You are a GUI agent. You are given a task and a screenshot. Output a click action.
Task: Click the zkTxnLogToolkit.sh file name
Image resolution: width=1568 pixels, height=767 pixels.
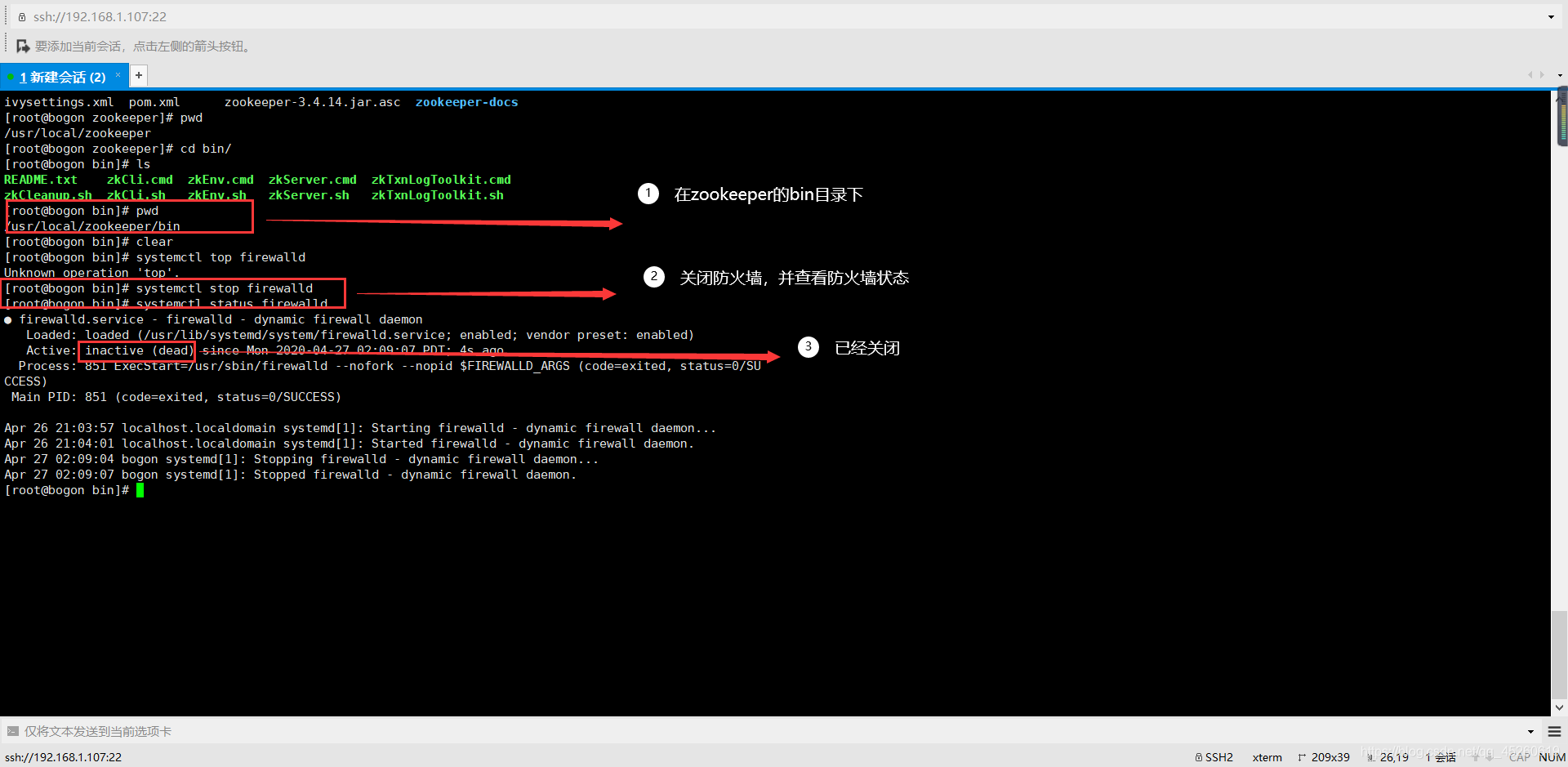(x=437, y=195)
